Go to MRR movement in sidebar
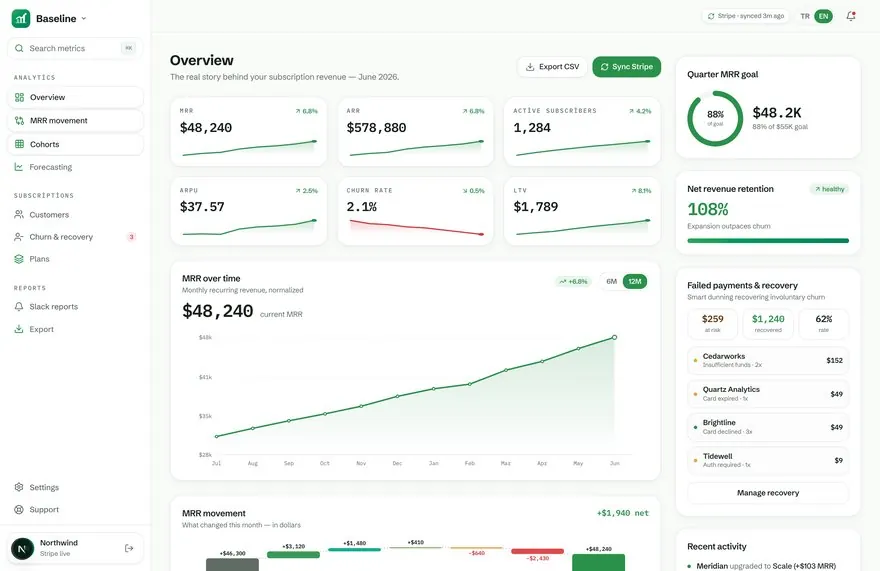This screenshot has width=880, height=571. (x=75, y=121)
